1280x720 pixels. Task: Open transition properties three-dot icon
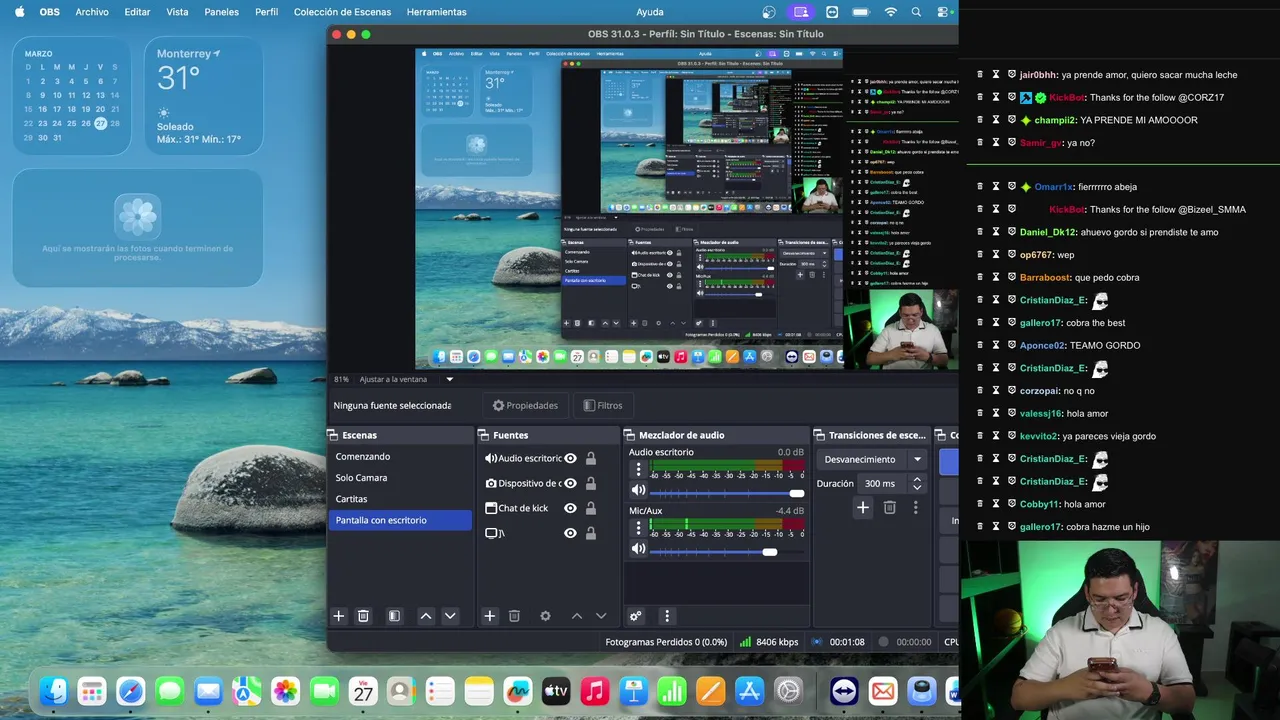(x=915, y=508)
